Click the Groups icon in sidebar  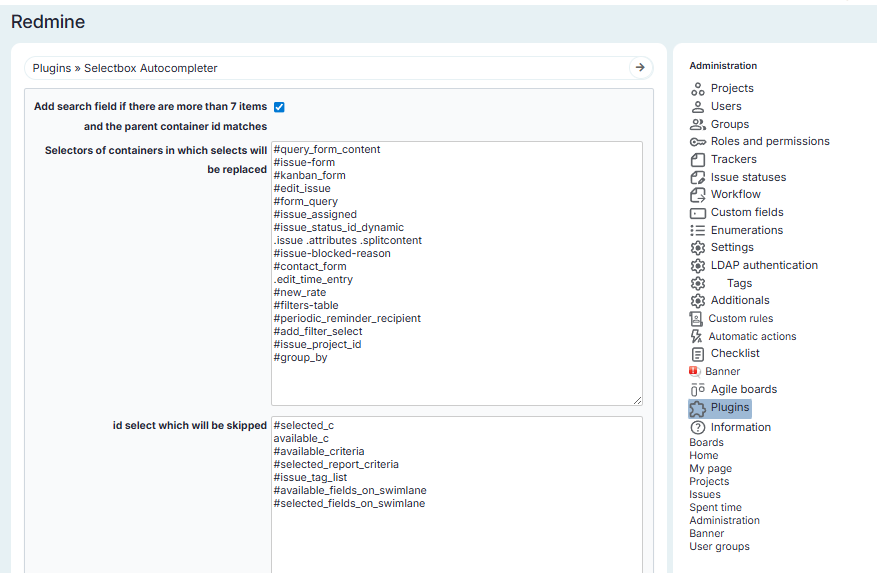pos(698,125)
